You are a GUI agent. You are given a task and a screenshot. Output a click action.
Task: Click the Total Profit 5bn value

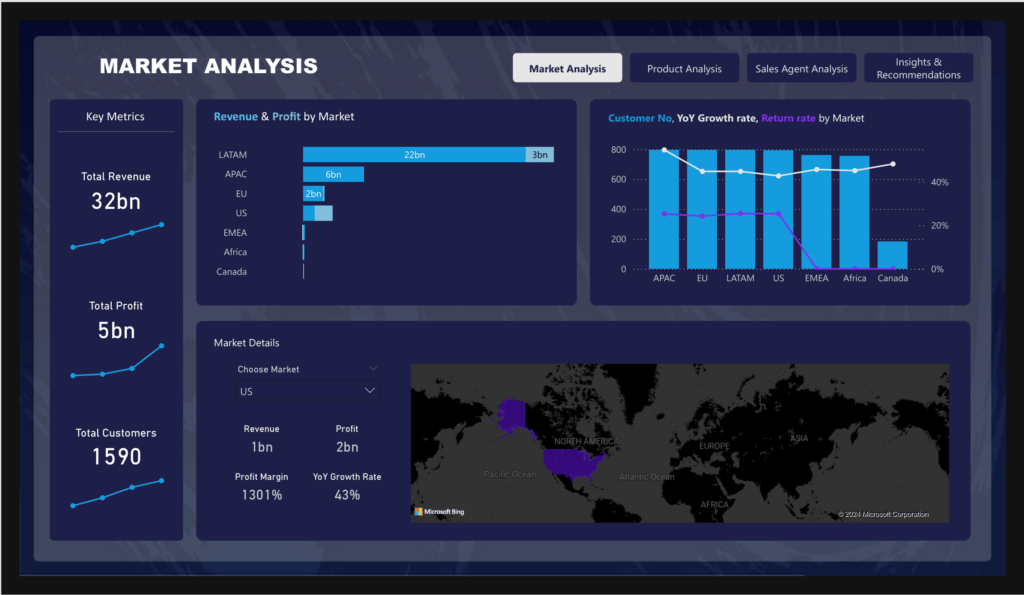point(116,330)
